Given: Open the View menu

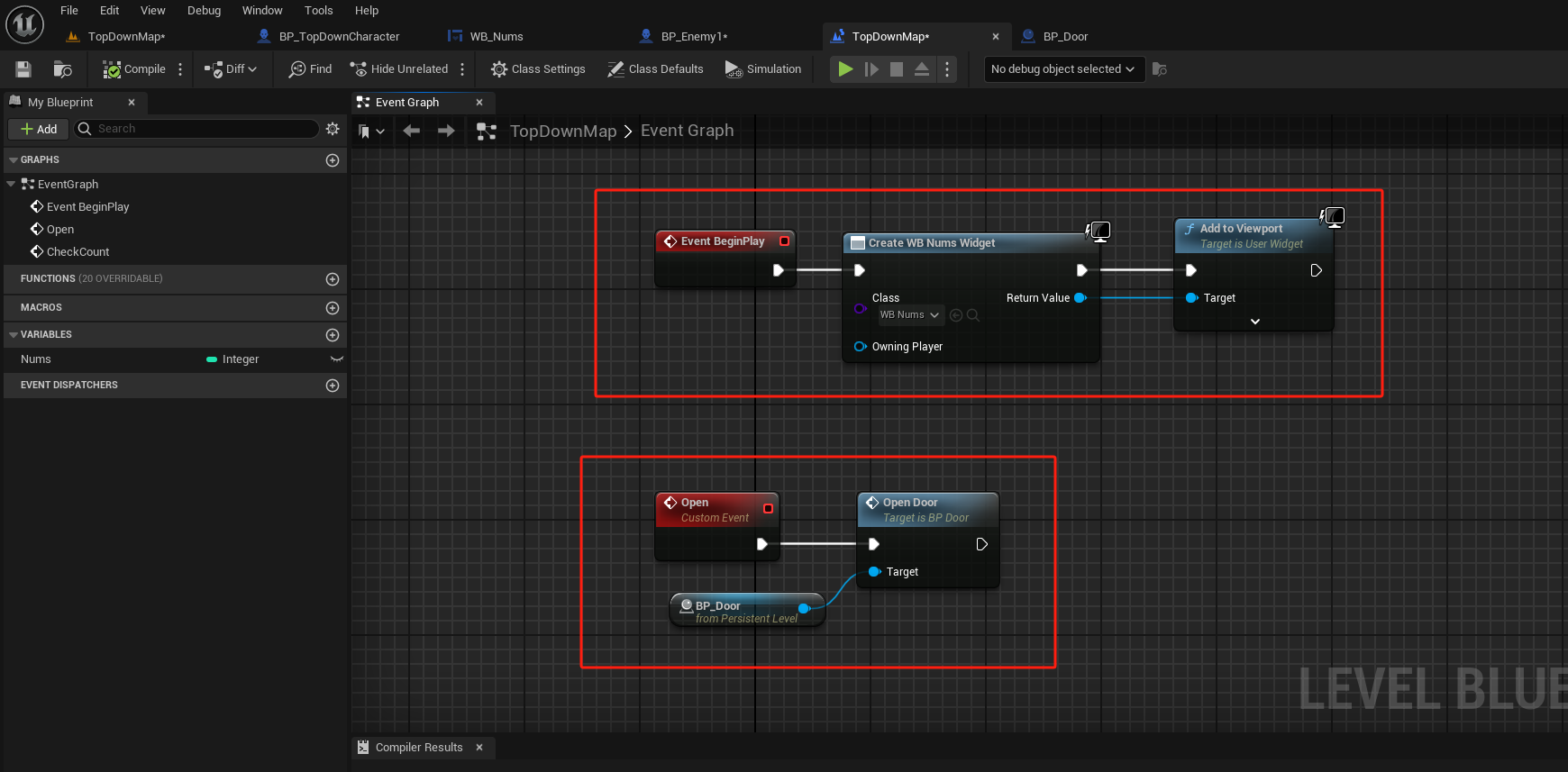Looking at the screenshot, I should pos(153,11).
